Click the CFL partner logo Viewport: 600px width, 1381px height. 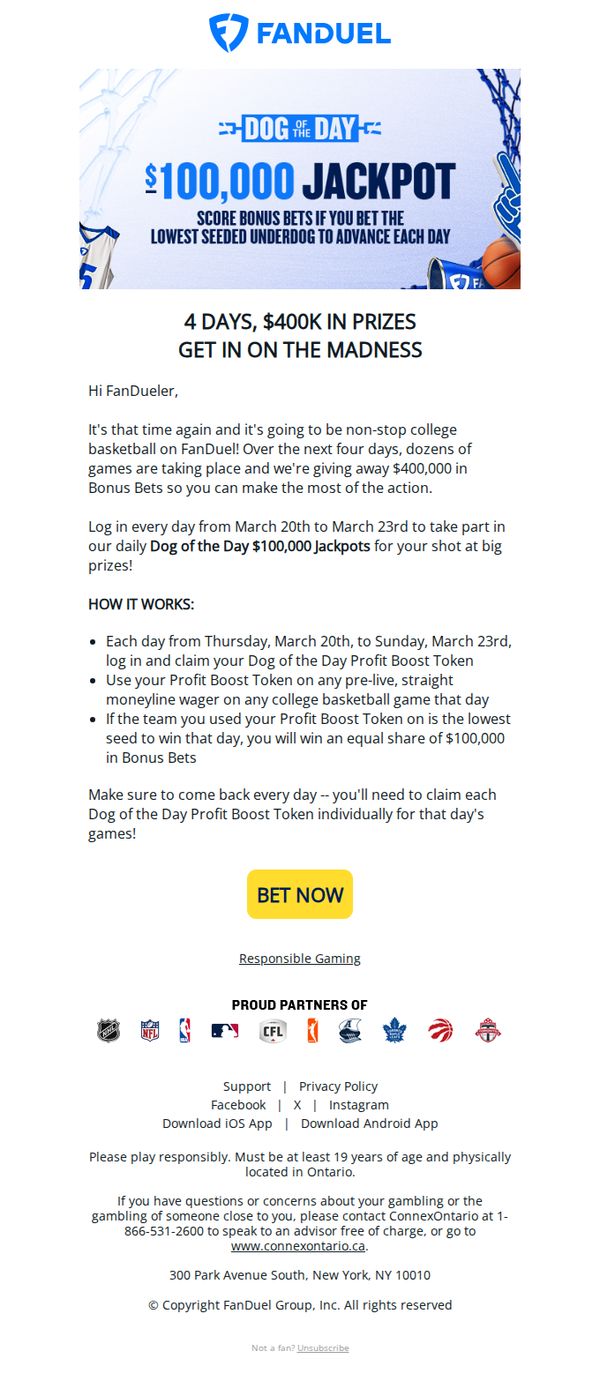(273, 1031)
